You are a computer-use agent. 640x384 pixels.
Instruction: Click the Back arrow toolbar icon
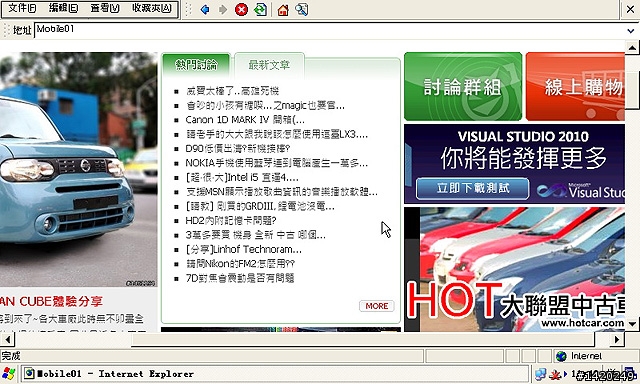205,9
